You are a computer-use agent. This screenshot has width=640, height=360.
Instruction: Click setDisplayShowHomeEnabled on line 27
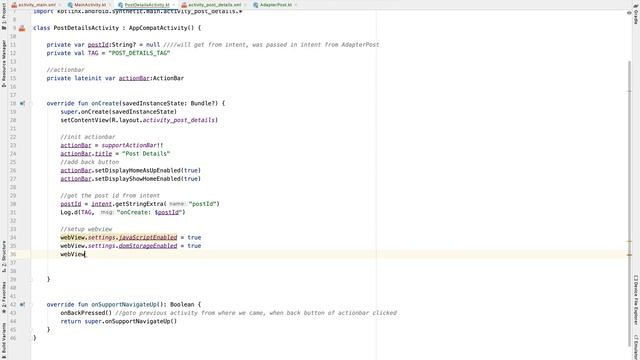point(137,179)
